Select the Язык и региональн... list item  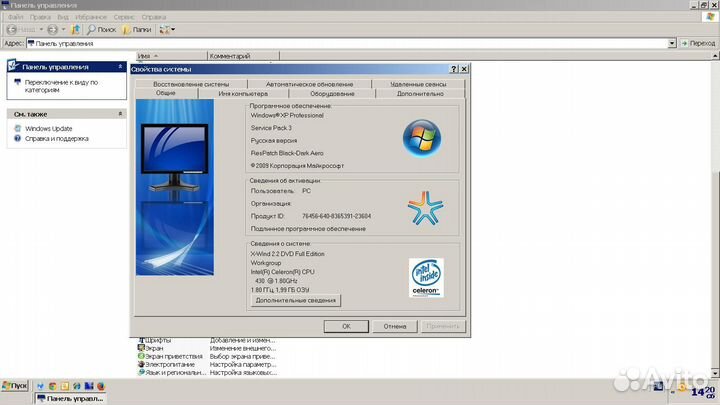point(172,372)
